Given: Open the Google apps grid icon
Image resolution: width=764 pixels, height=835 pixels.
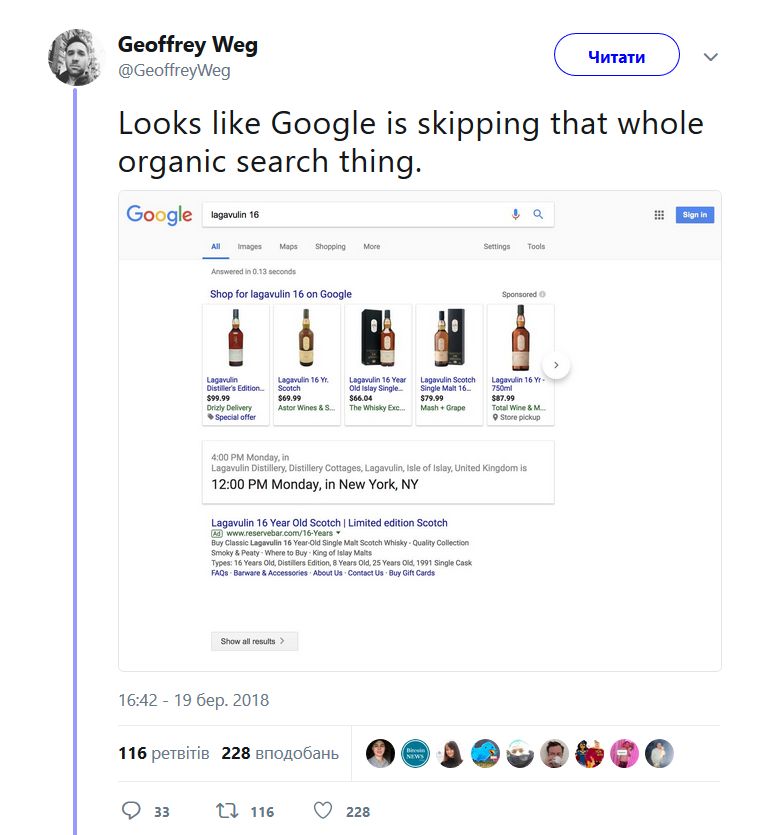Looking at the screenshot, I should coord(659,214).
